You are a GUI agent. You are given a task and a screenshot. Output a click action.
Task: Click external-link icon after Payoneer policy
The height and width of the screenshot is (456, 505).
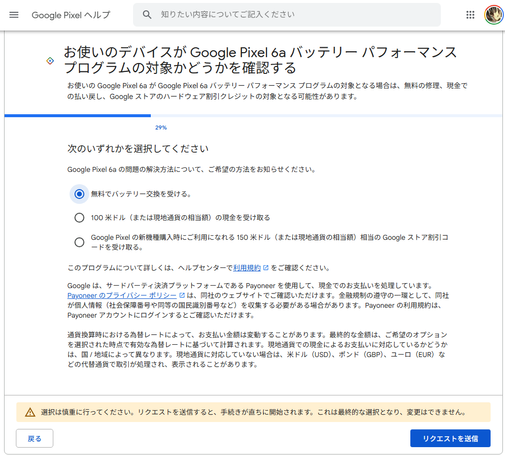point(182,295)
